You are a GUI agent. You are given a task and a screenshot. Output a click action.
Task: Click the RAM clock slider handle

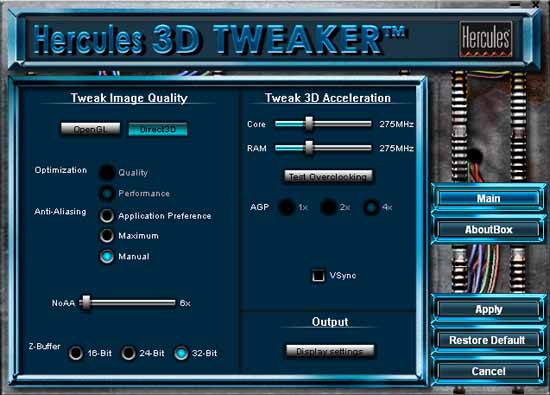309,148
